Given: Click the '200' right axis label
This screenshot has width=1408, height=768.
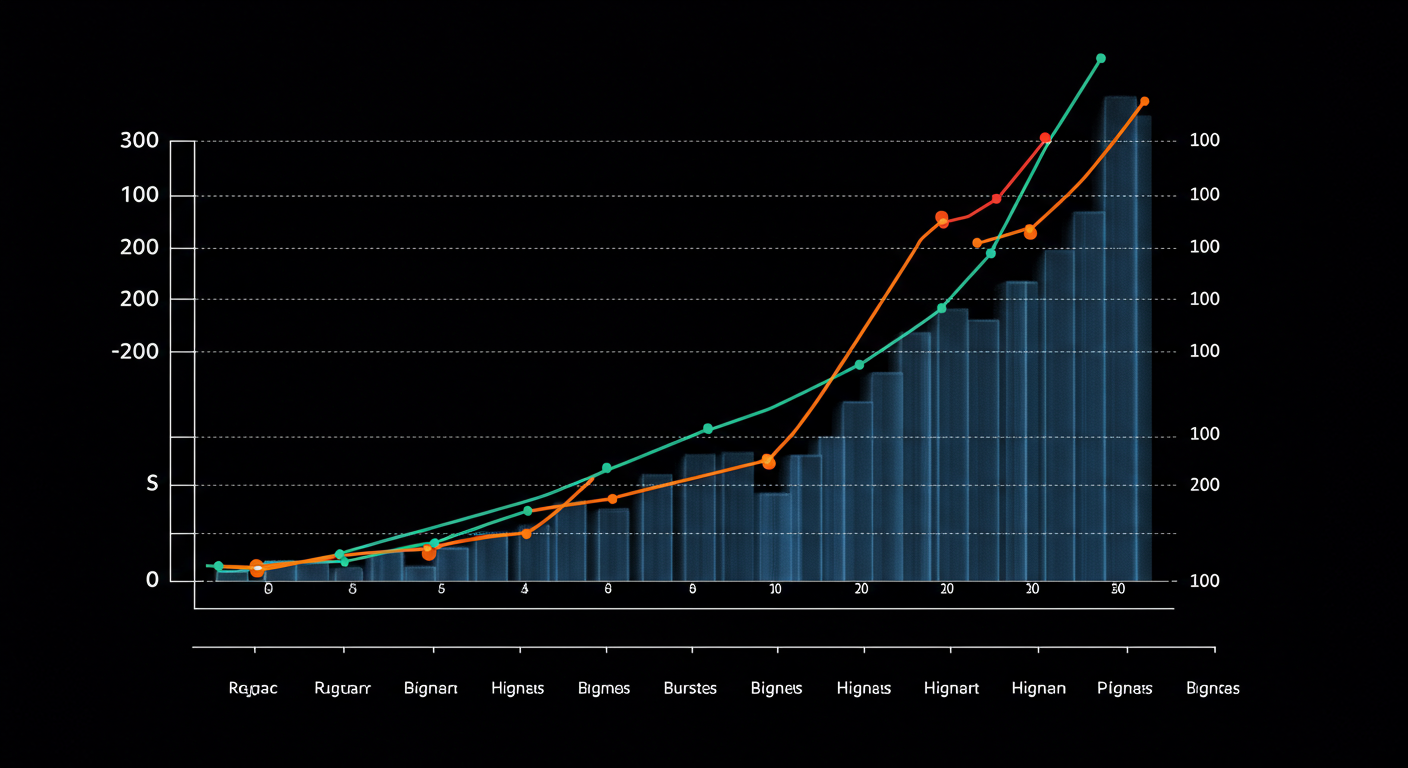Looking at the screenshot, I should click(x=1205, y=484).
